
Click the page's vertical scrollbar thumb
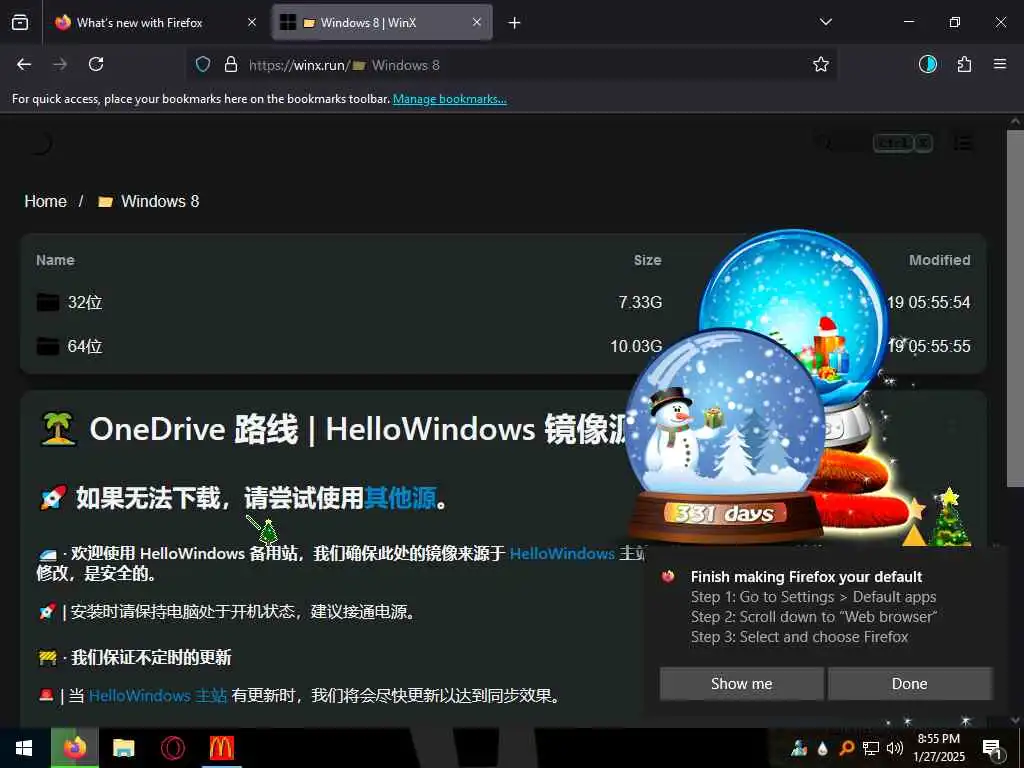point(1015,307)
